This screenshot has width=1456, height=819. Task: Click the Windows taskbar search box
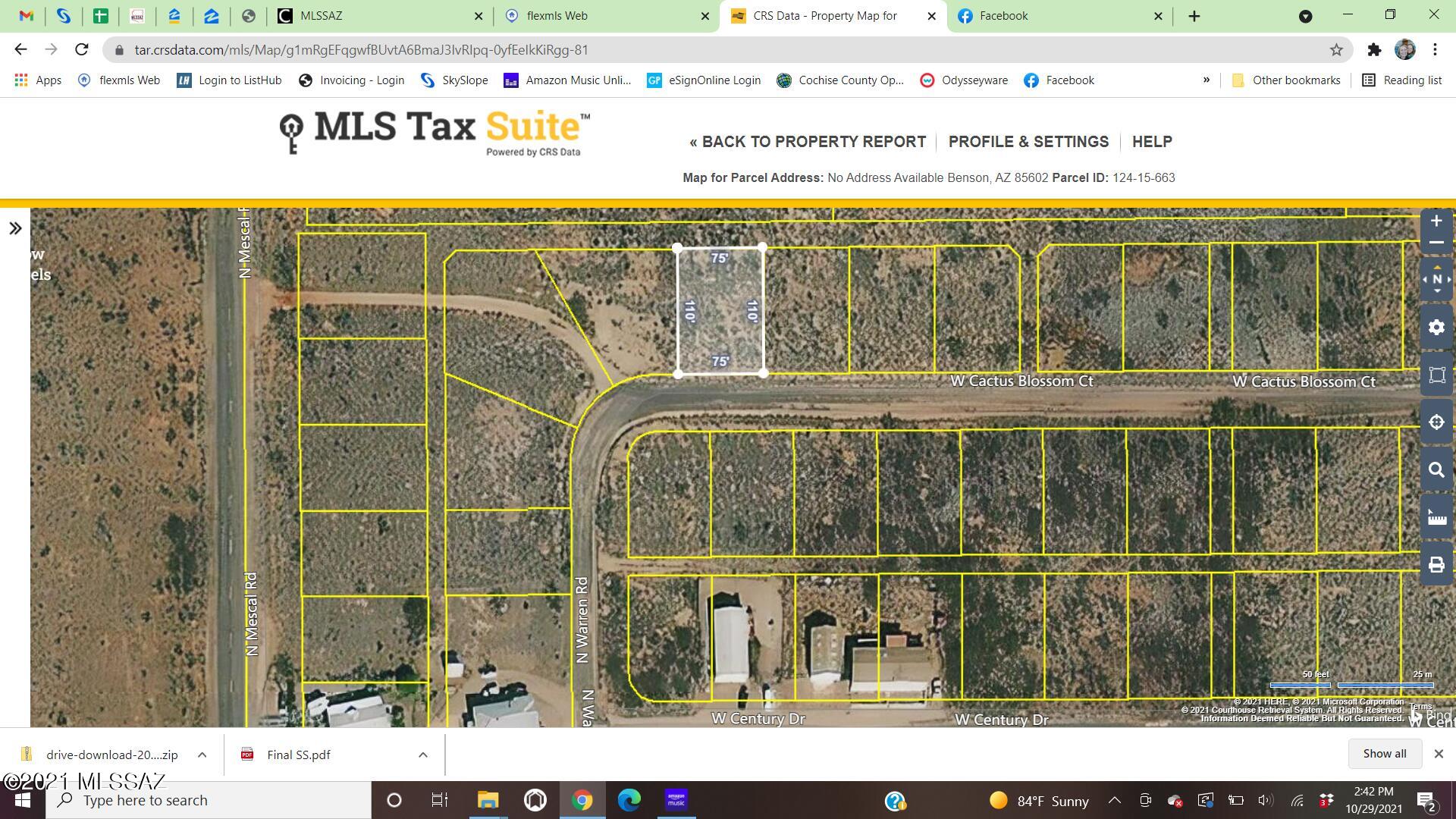pyautogui.click(x=209, y=801)
